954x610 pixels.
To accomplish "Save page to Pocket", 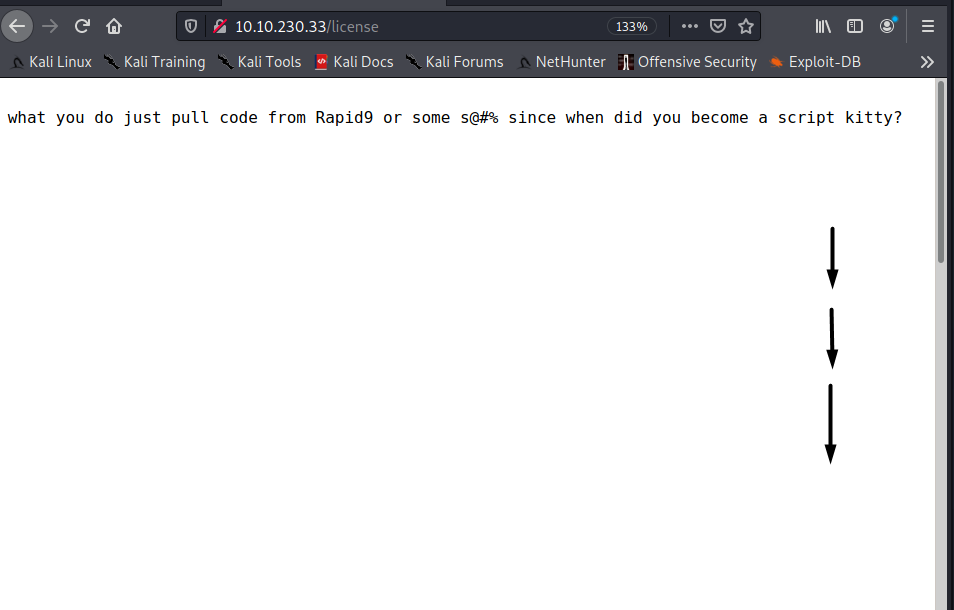I will coord(718,26).
